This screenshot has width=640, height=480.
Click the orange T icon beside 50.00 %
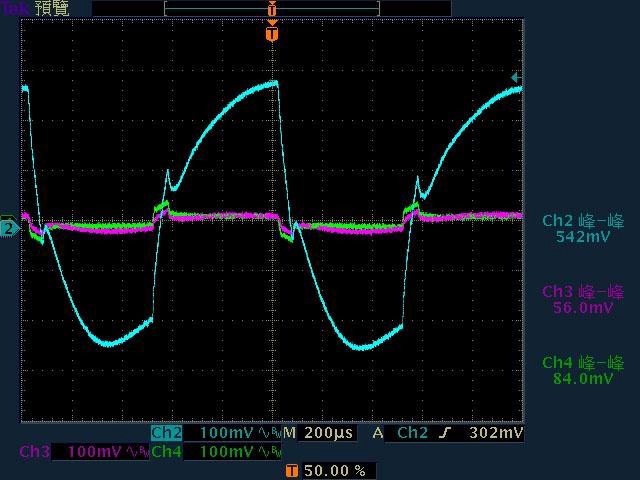pyautogui.click(x=291, y=470)
